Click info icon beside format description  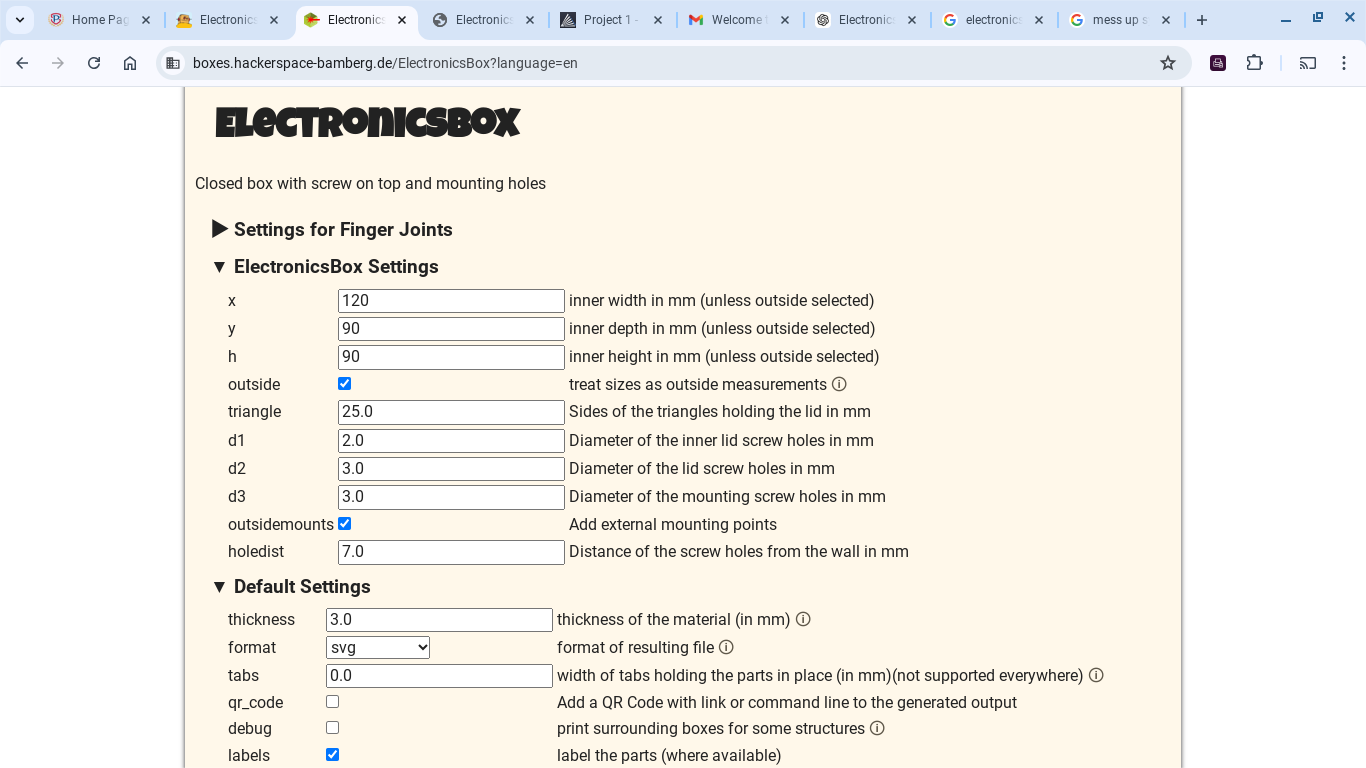(727, 647)
